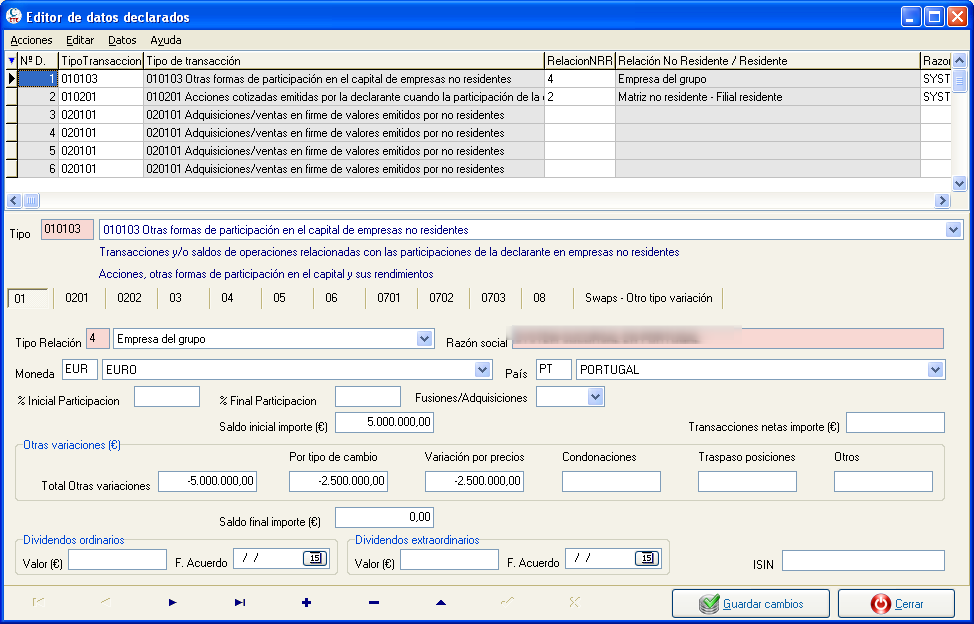Open calendar for extraordinary dividends F. Acuerdo
The width and height of the screenshot is (974, 624).
pos(647,558)
